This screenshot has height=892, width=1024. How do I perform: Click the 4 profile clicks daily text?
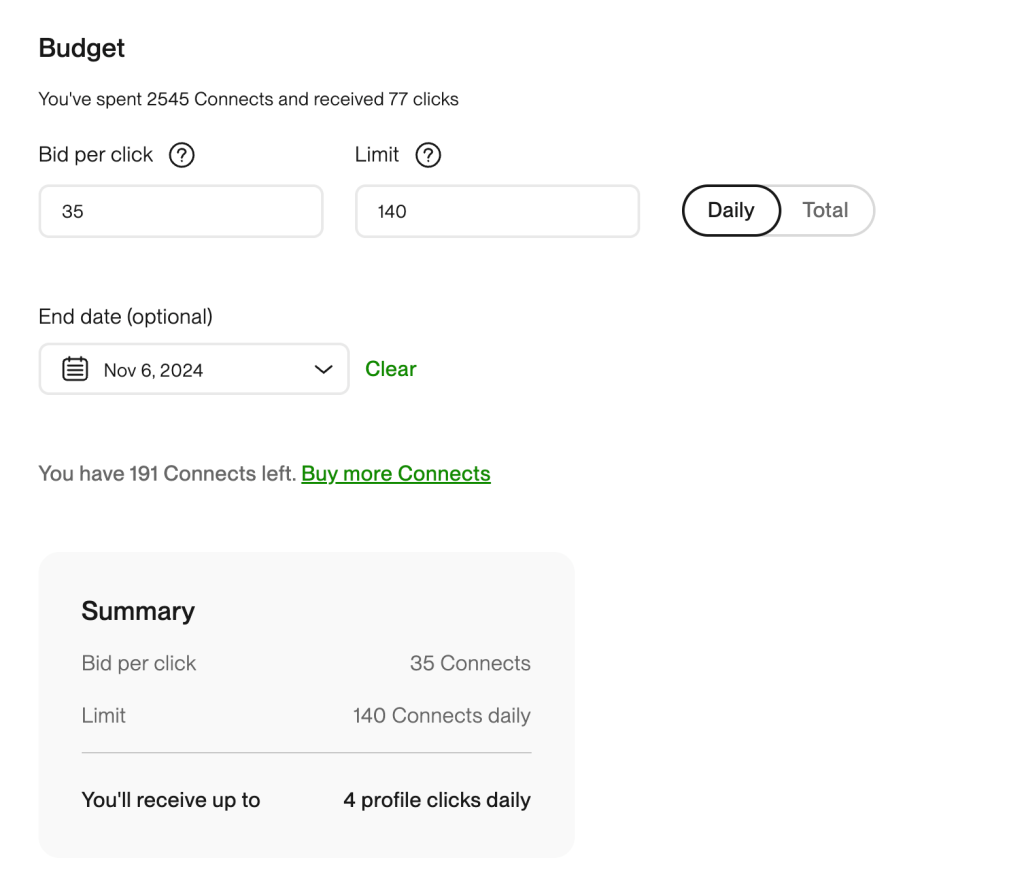coord(437,800)
